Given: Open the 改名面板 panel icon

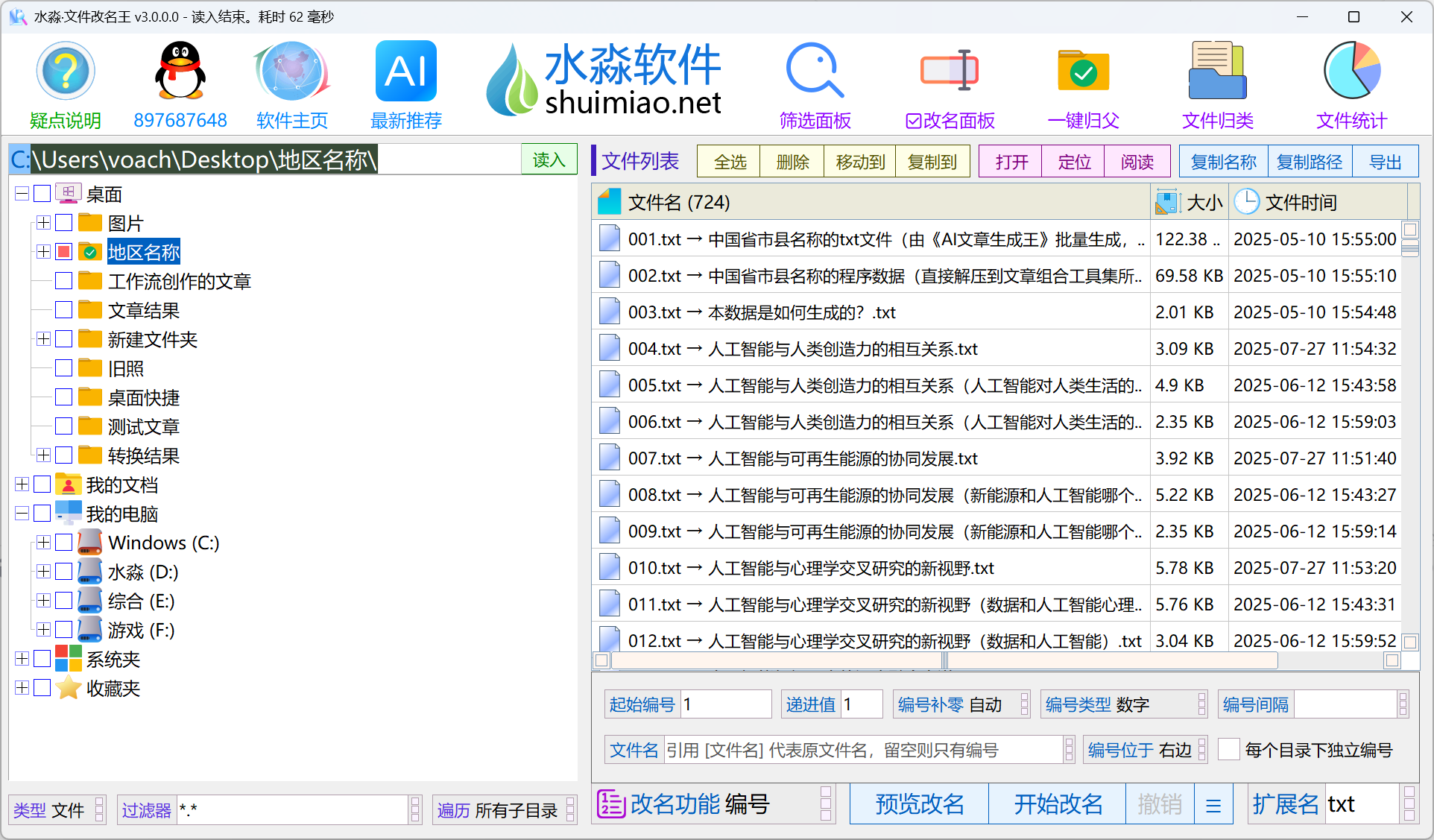Looking at the screenshot, I should [x=949, y=71].
